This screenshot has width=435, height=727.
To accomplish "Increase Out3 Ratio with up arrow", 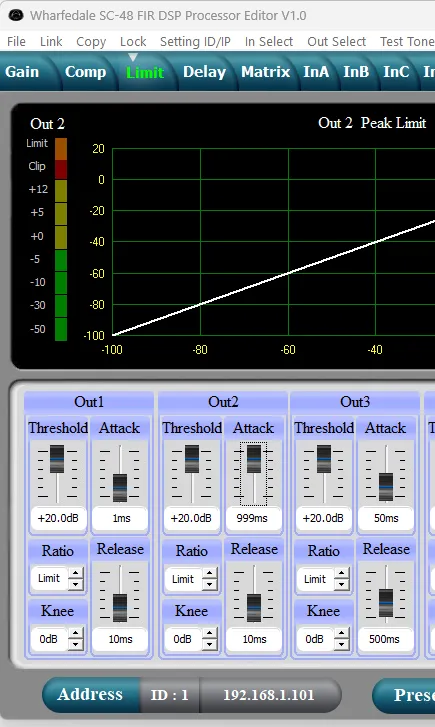I will click(x=342, y=574).
